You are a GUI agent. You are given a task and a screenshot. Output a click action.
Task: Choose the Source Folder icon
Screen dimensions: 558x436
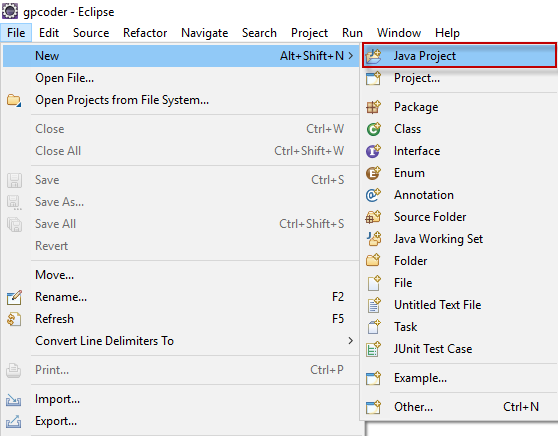[373, 217]
